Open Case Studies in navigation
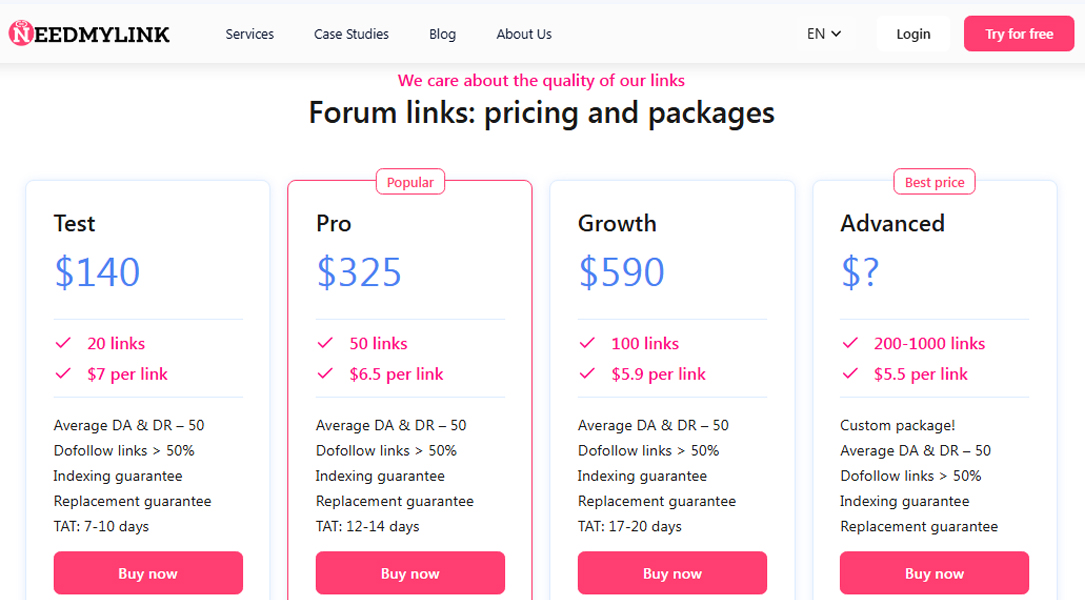Screen dimensions: 1085x600 pyautogui.click(x=351, y=34)
